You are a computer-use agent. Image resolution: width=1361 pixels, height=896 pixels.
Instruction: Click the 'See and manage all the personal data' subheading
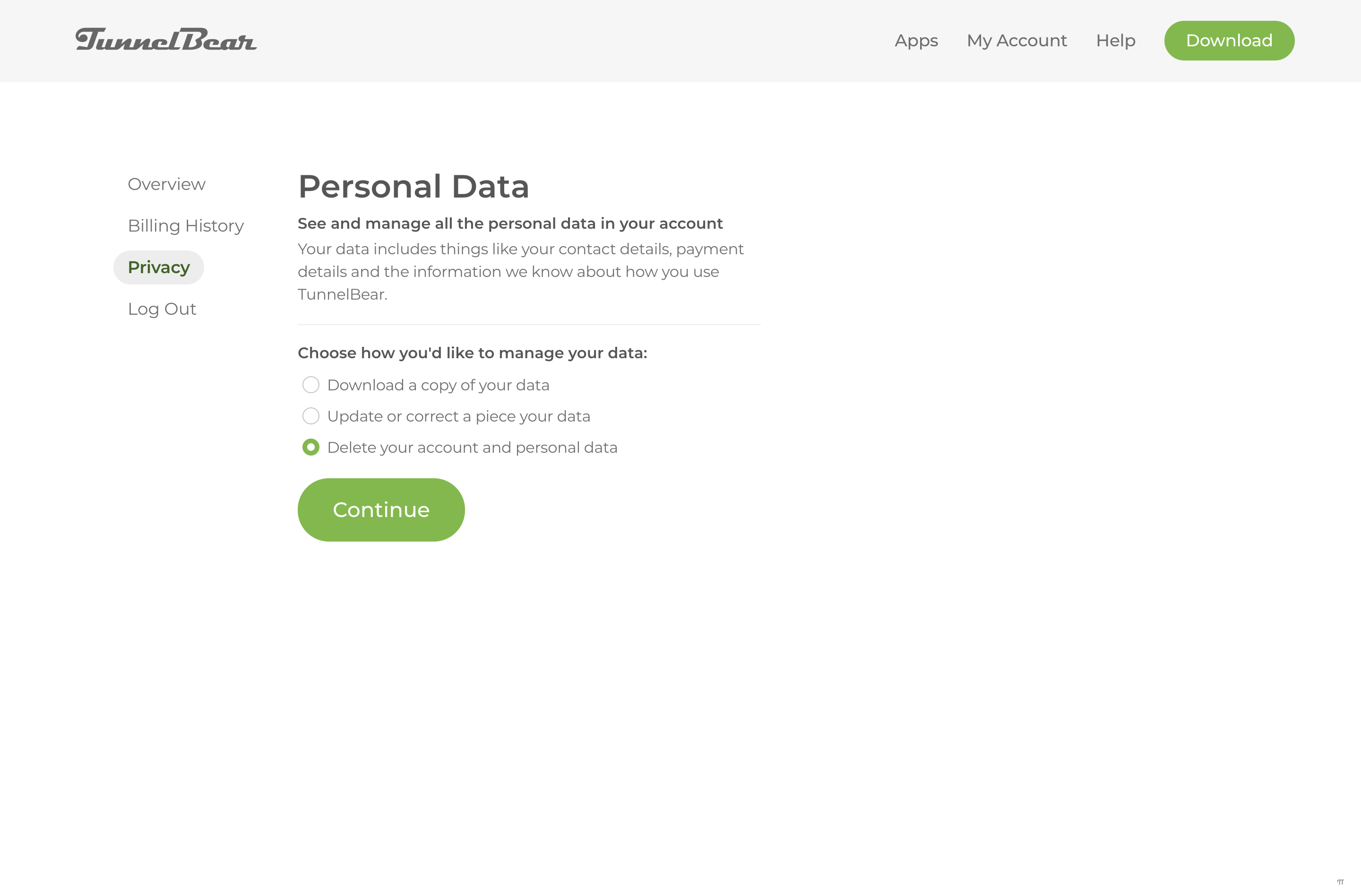point(510,224)
